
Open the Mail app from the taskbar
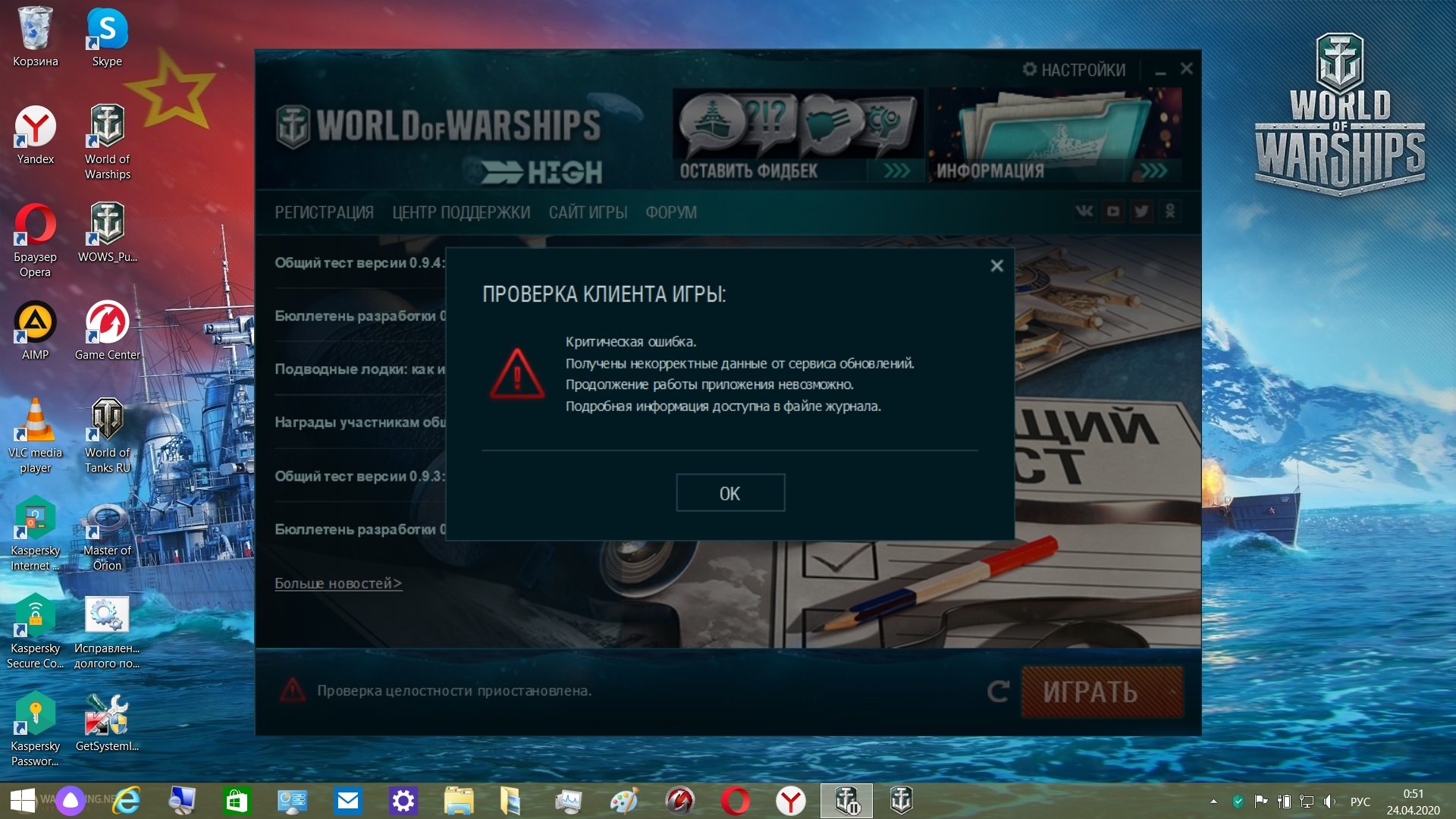pyautogui.click(x=347, y=801)
